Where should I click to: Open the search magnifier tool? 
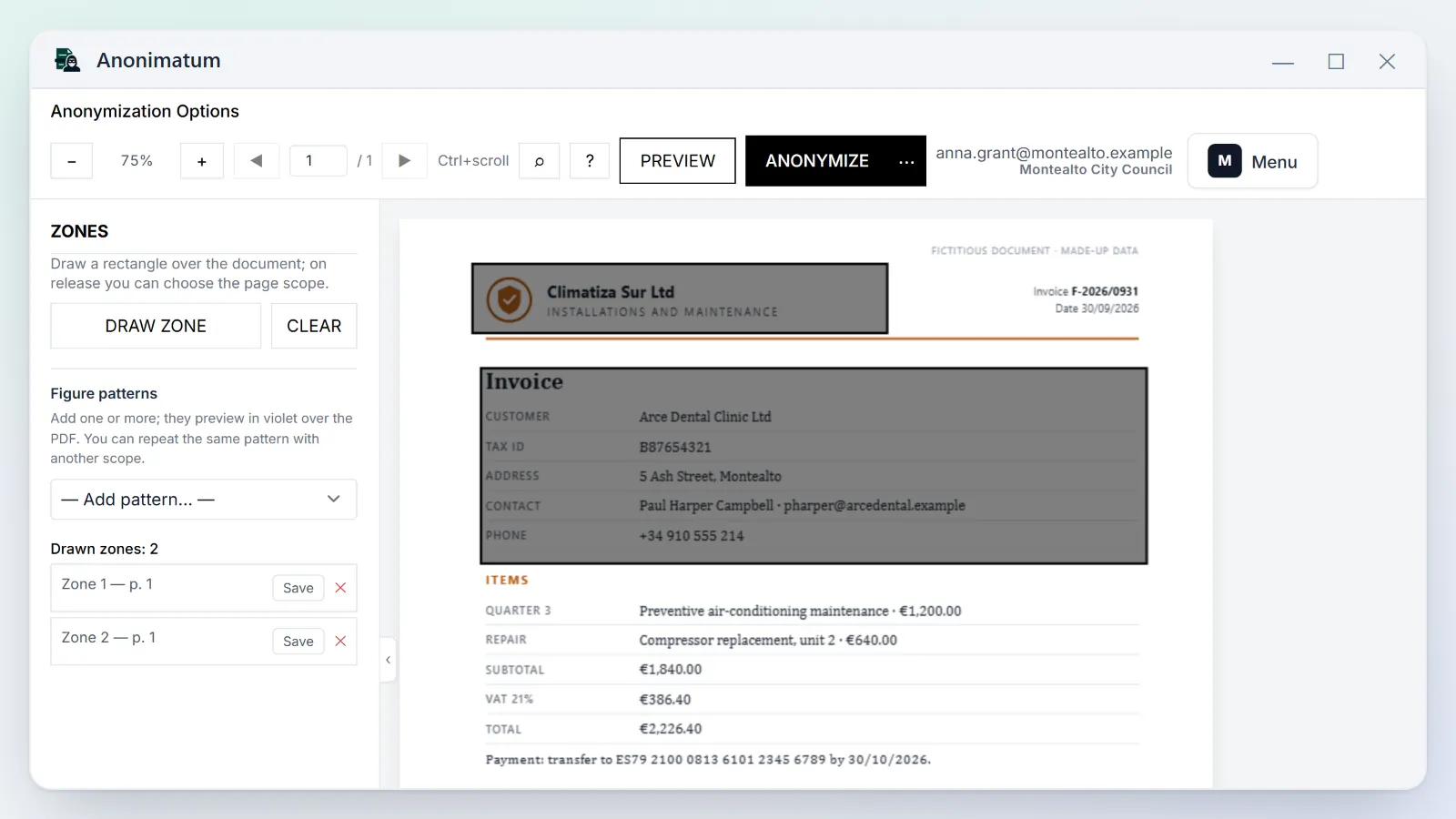tap(539, 161)
